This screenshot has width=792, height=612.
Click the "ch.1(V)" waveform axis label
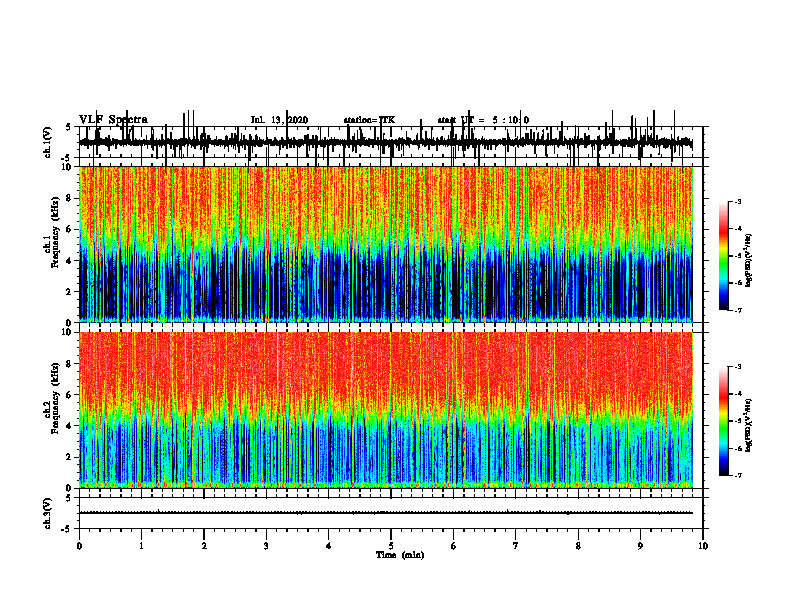pos(47,142)
